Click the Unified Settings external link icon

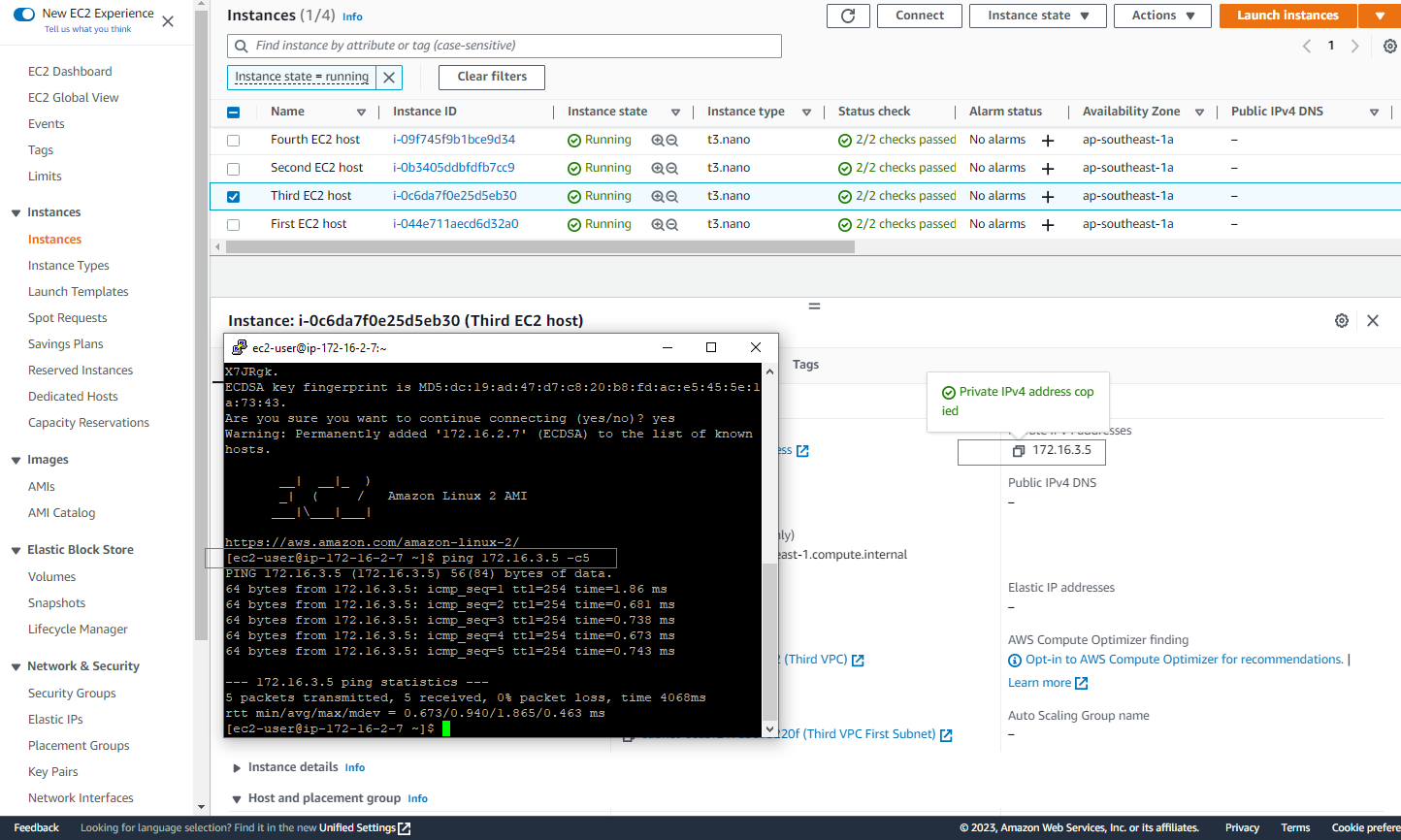pos(405,828)
